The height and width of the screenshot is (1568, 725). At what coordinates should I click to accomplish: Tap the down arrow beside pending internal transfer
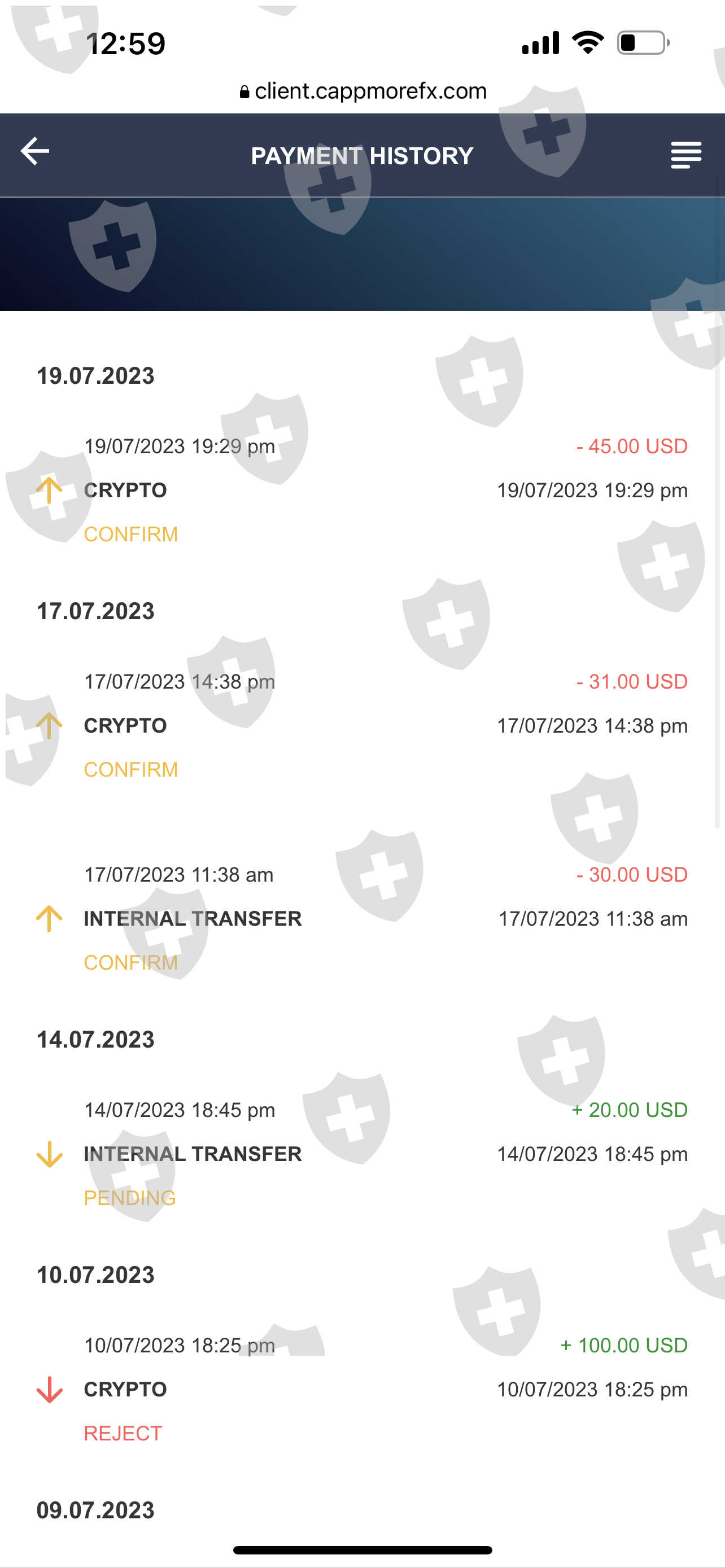point(49,1154)
